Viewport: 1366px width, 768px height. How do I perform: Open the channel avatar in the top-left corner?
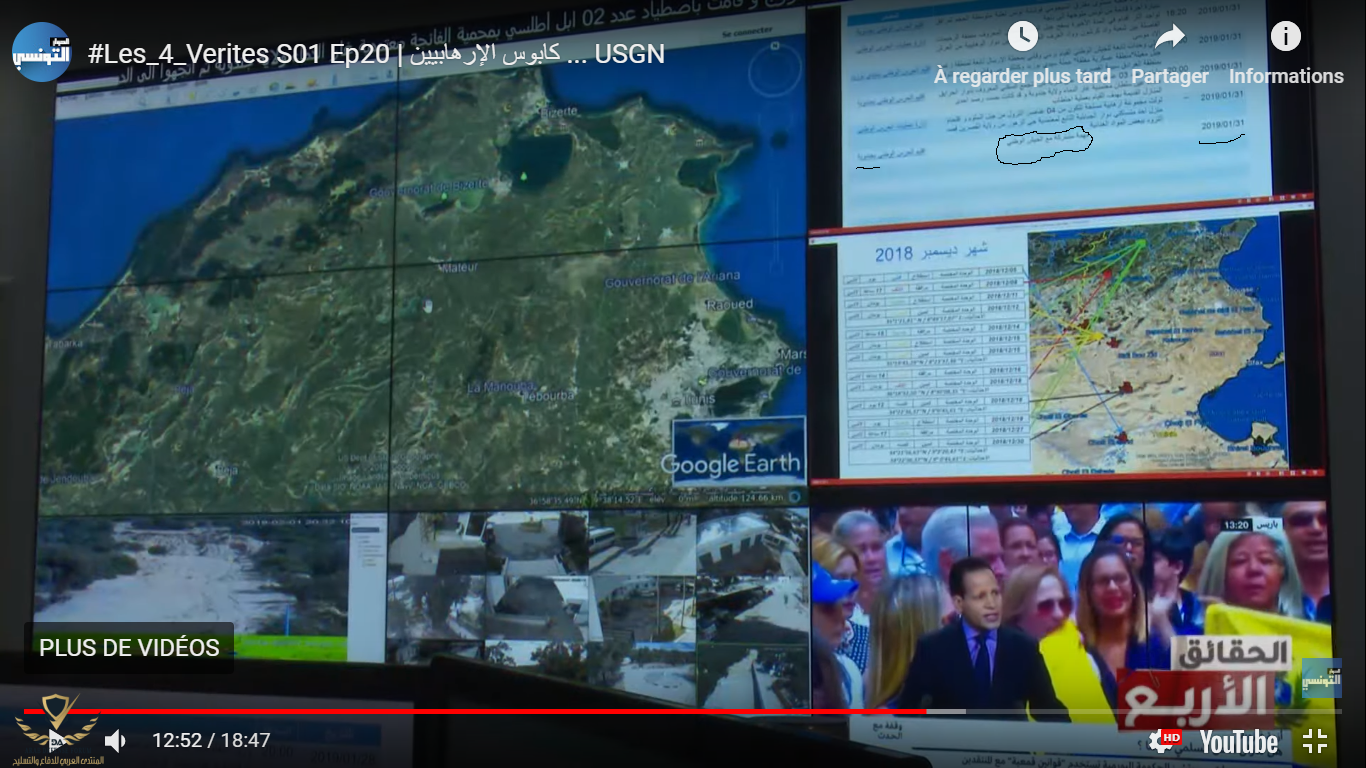point(41,52)
